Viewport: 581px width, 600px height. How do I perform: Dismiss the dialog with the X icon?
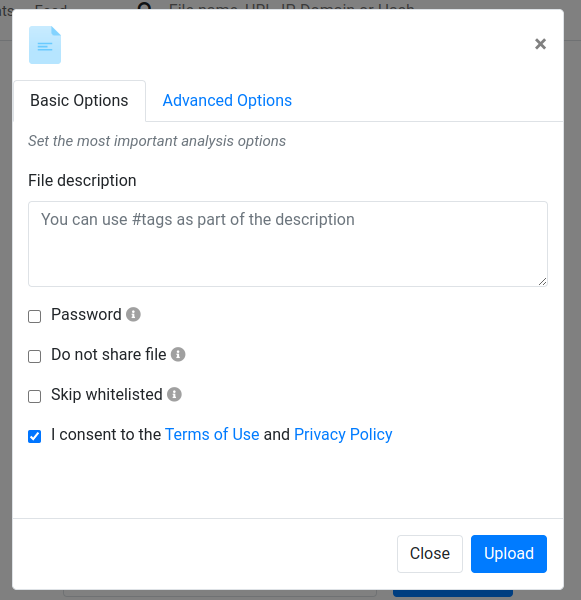[x=540, y=44]
